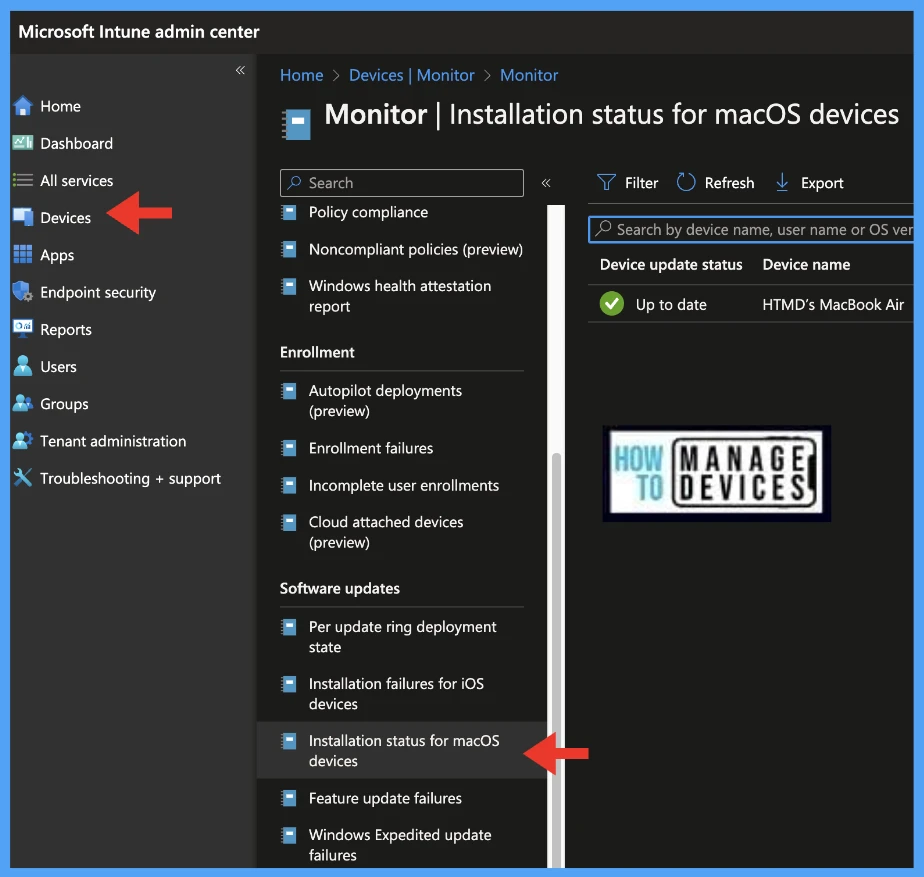Click the Groups people icon

click(23, 403)
